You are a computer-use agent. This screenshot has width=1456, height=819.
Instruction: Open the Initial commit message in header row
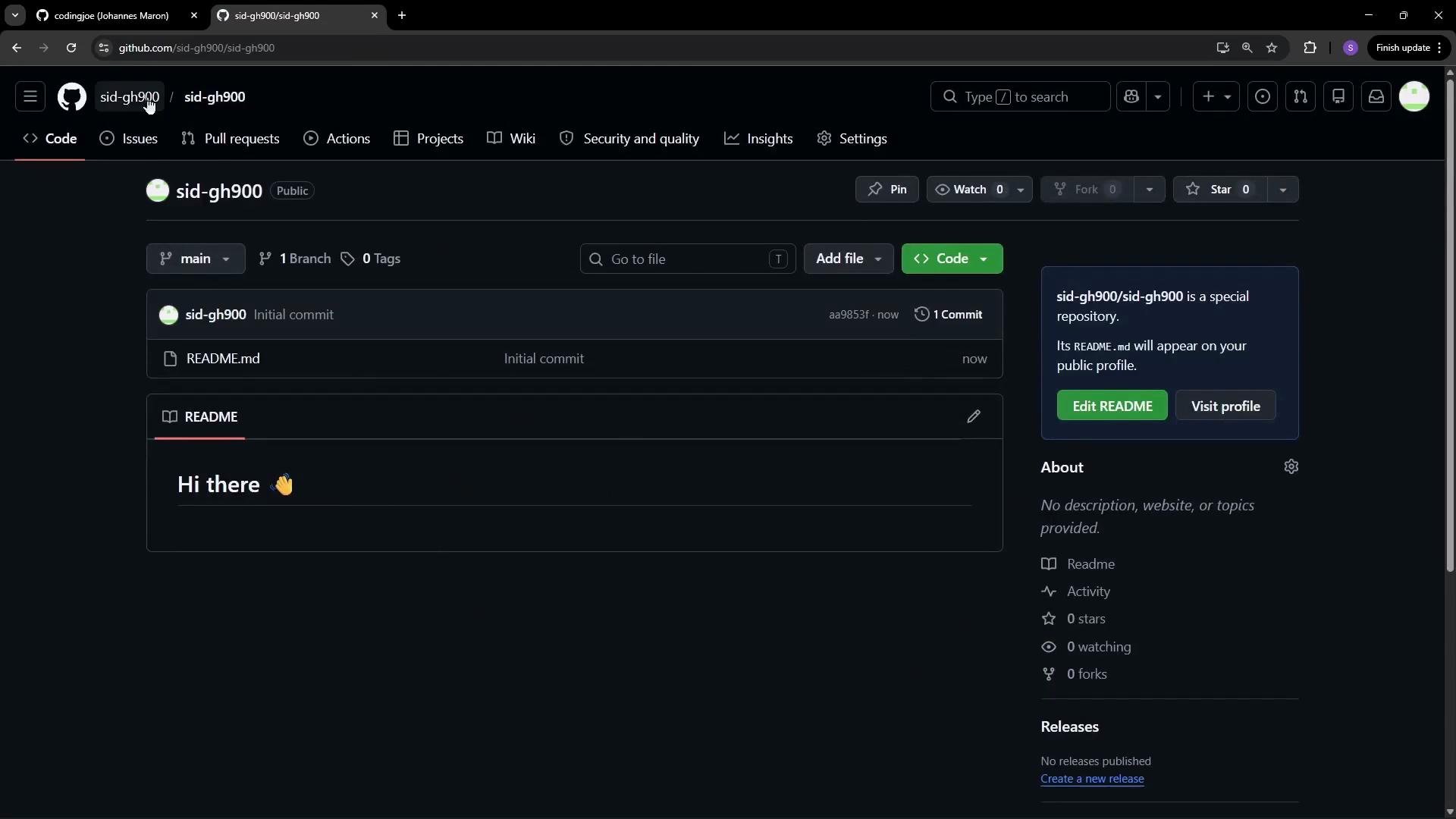[293, 315]
